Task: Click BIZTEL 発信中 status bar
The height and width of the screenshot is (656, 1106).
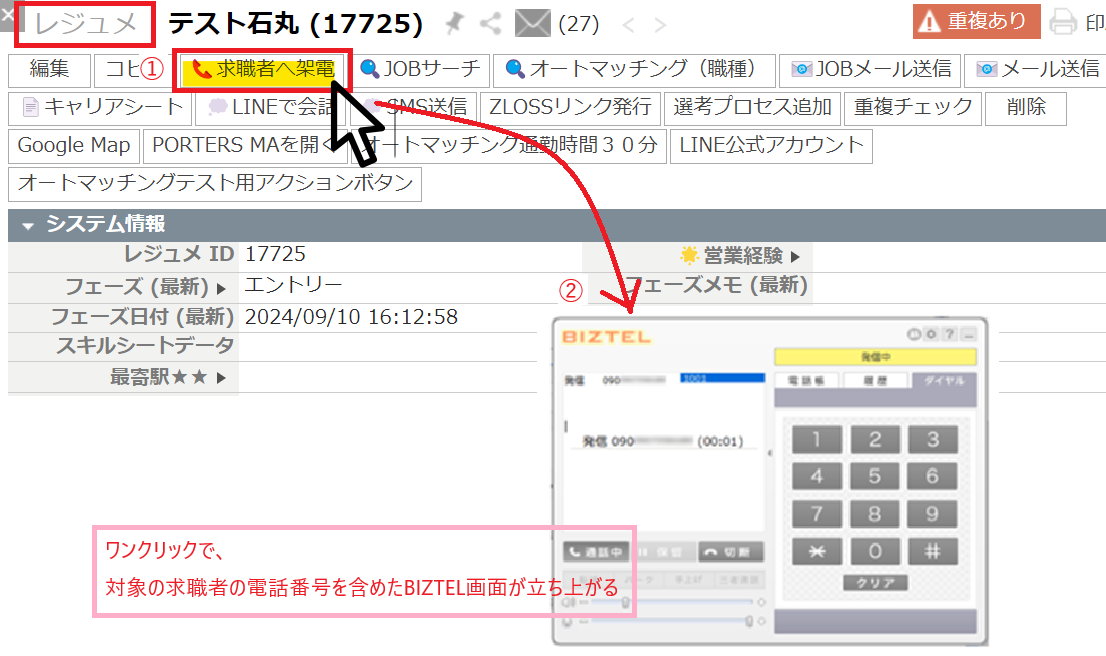Action: click(875, 357)
